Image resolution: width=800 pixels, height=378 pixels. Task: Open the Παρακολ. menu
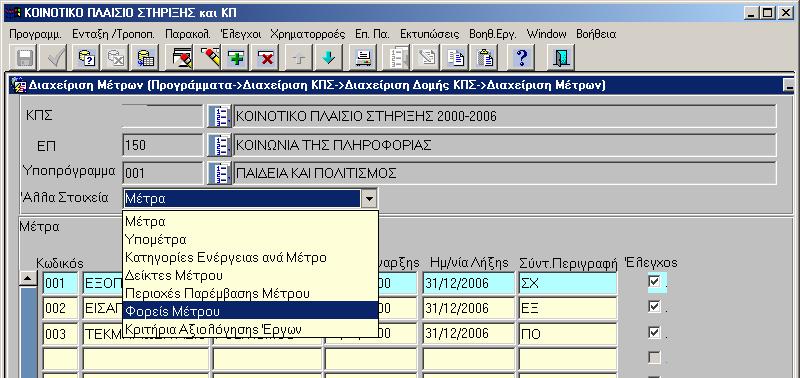click(188, 34)
